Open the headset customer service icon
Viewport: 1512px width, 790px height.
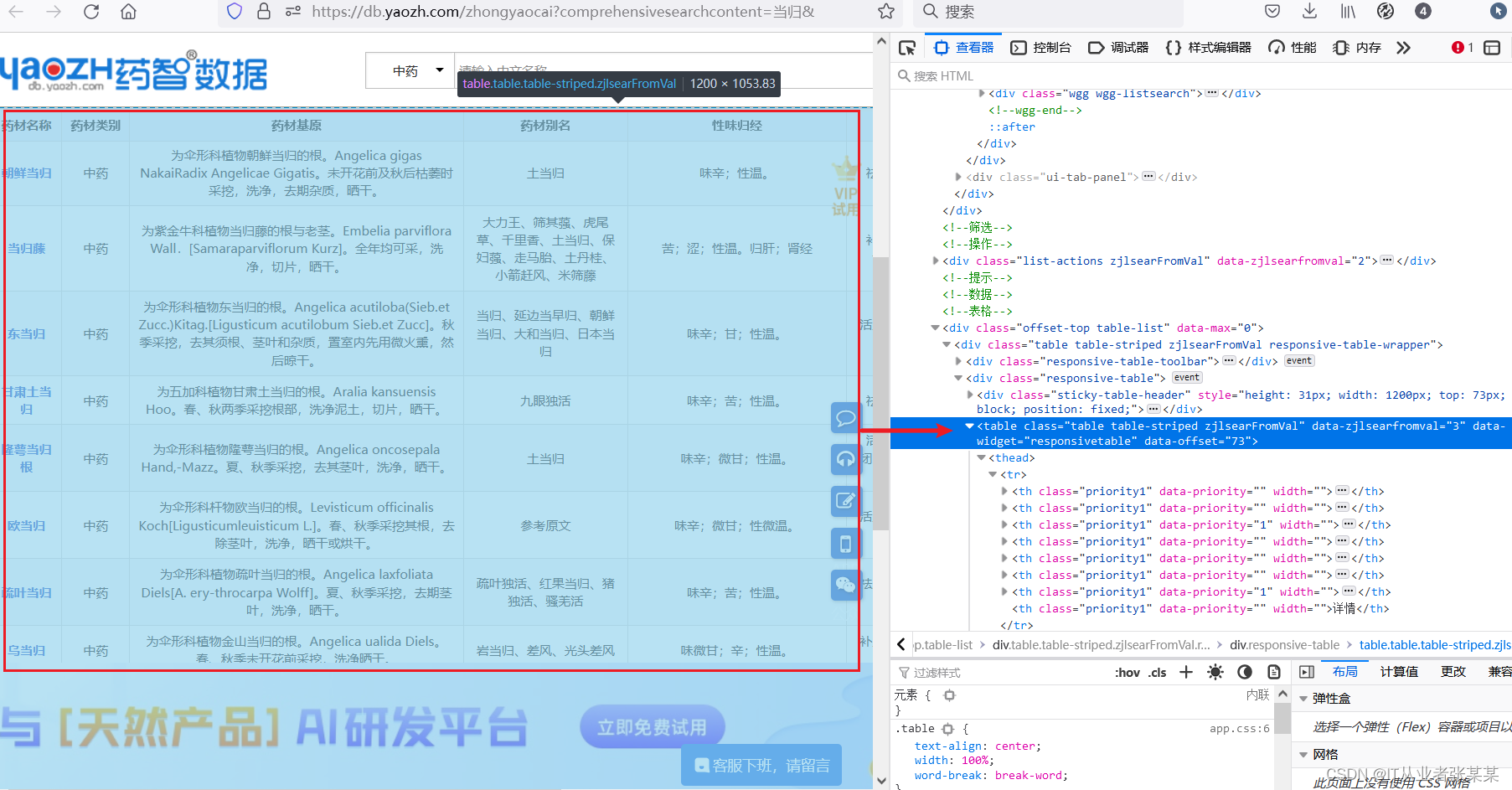point(846,458)
